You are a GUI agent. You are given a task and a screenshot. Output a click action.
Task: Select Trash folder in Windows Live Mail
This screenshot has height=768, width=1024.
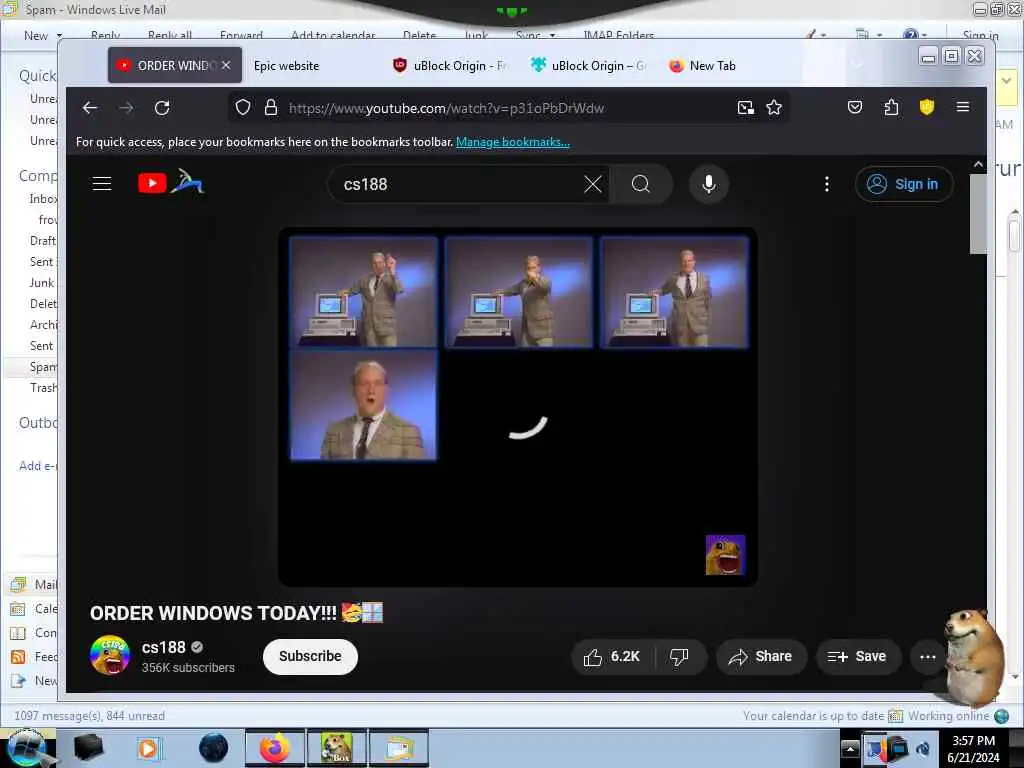[42, 387]
